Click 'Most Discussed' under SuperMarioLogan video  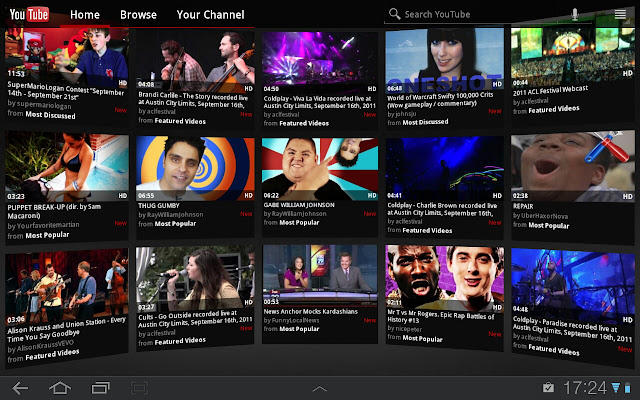point(51,115)
